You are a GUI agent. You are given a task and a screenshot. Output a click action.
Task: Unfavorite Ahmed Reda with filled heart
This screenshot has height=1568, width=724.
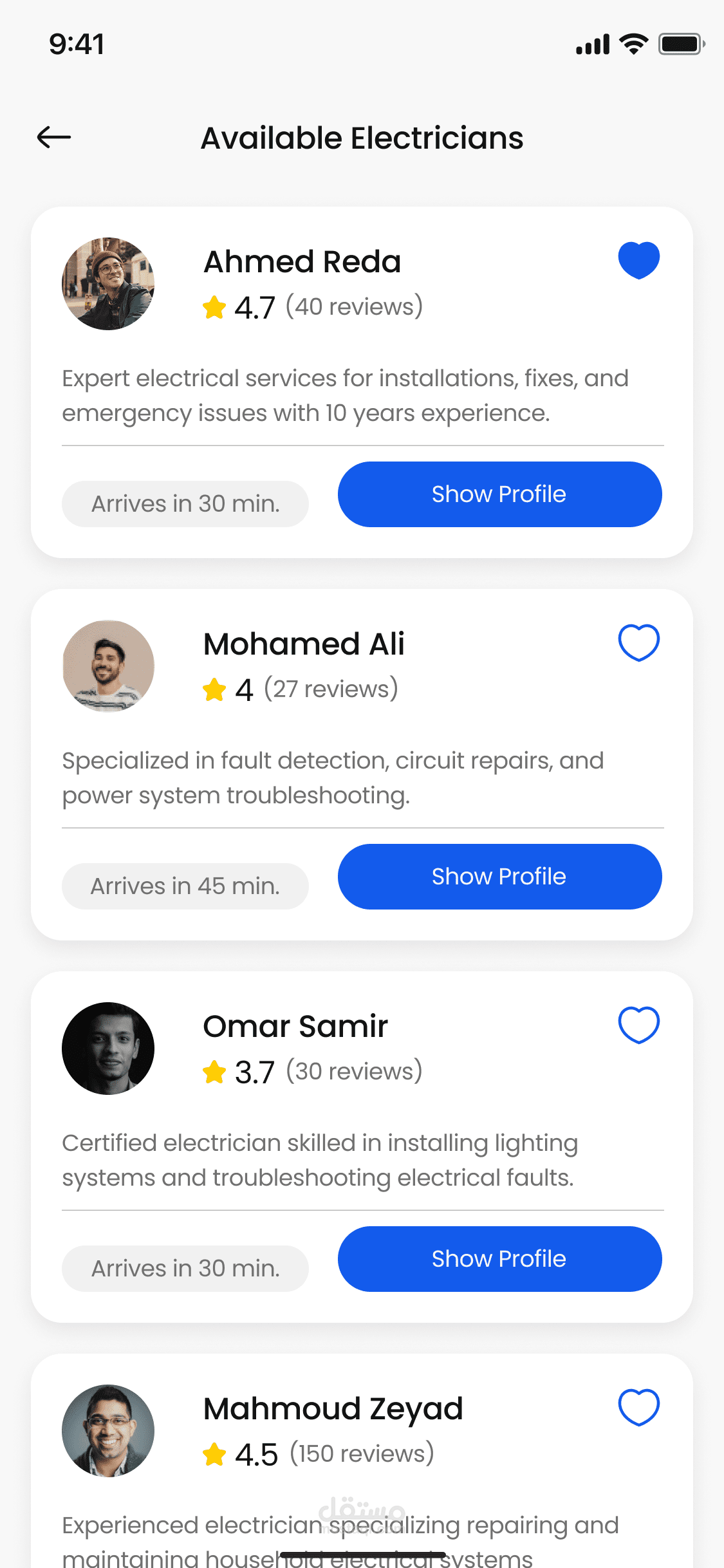click(638, 260)
